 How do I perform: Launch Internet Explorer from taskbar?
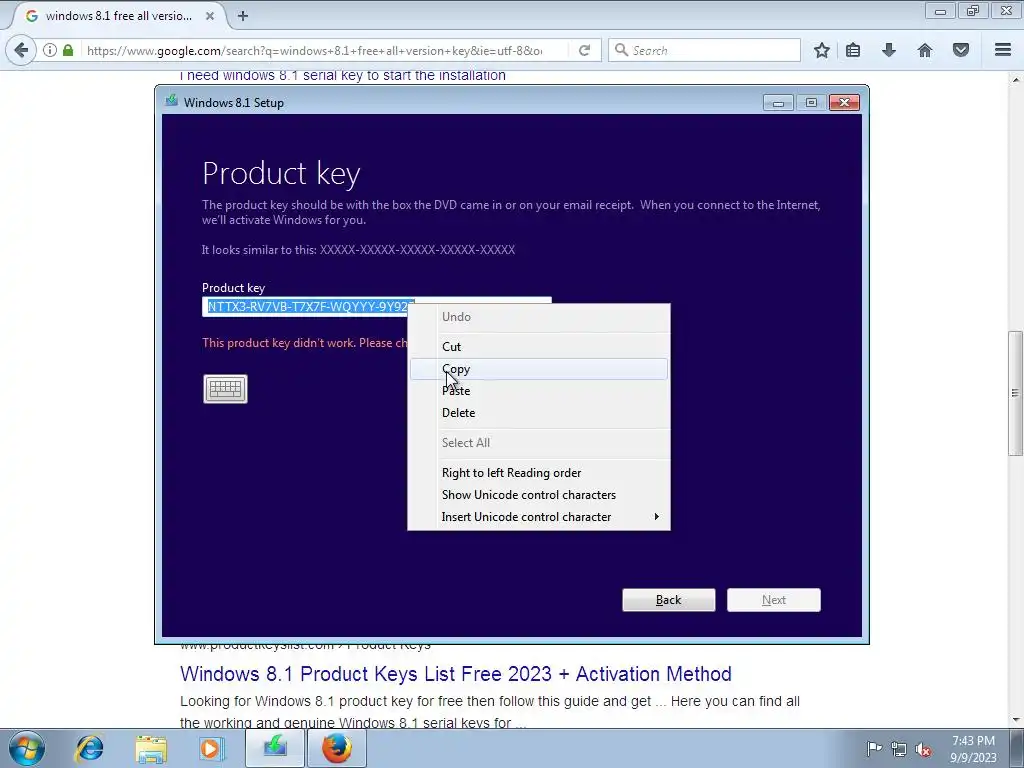(x=89, y=748)
